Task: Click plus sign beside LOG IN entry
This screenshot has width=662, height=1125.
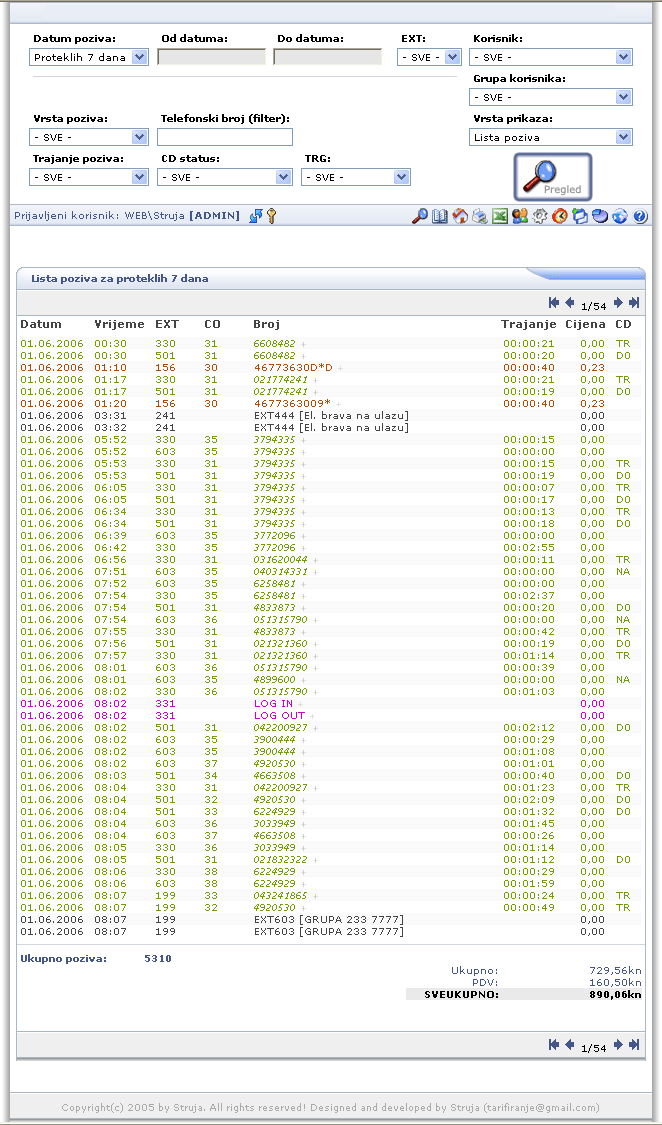Action: pyautogui.click(x=301, y=704)
